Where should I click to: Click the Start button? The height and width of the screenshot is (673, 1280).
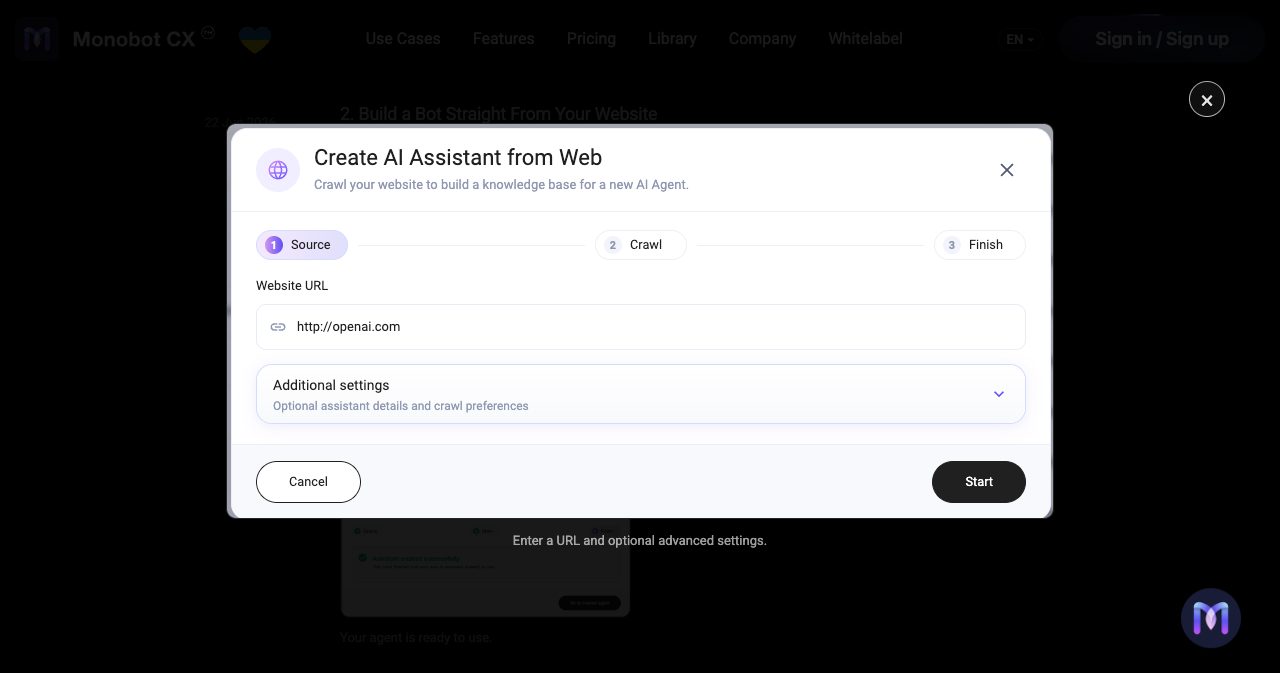click(x=979, y=482)
